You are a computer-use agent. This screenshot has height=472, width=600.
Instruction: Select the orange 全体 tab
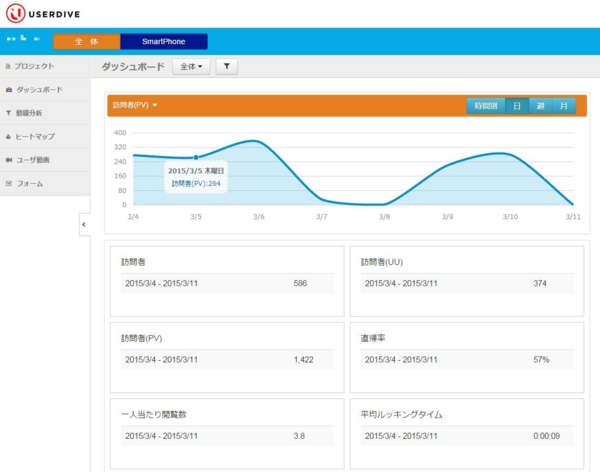(x=86, y=41)
